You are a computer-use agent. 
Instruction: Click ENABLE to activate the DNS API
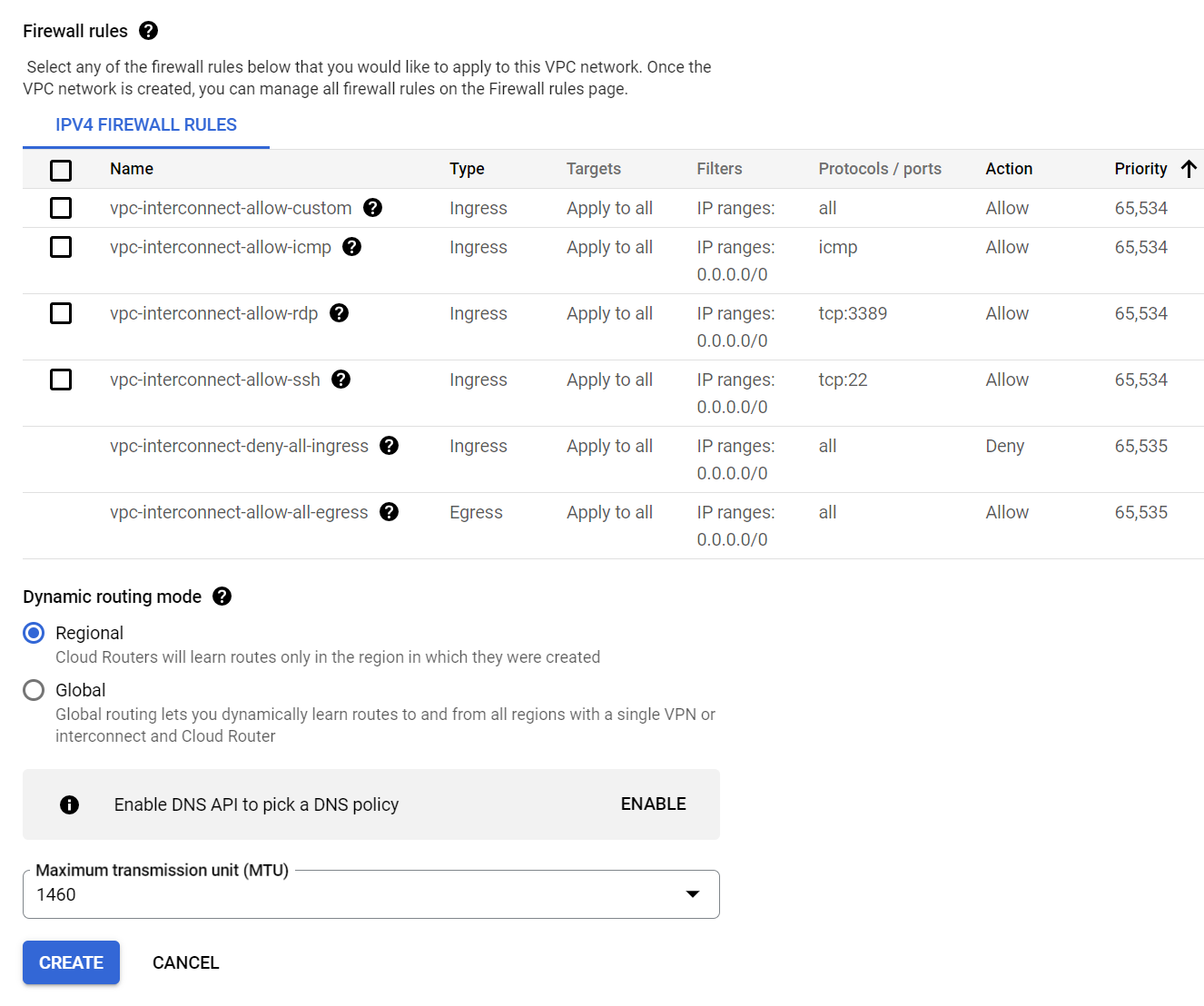[653, 804]
